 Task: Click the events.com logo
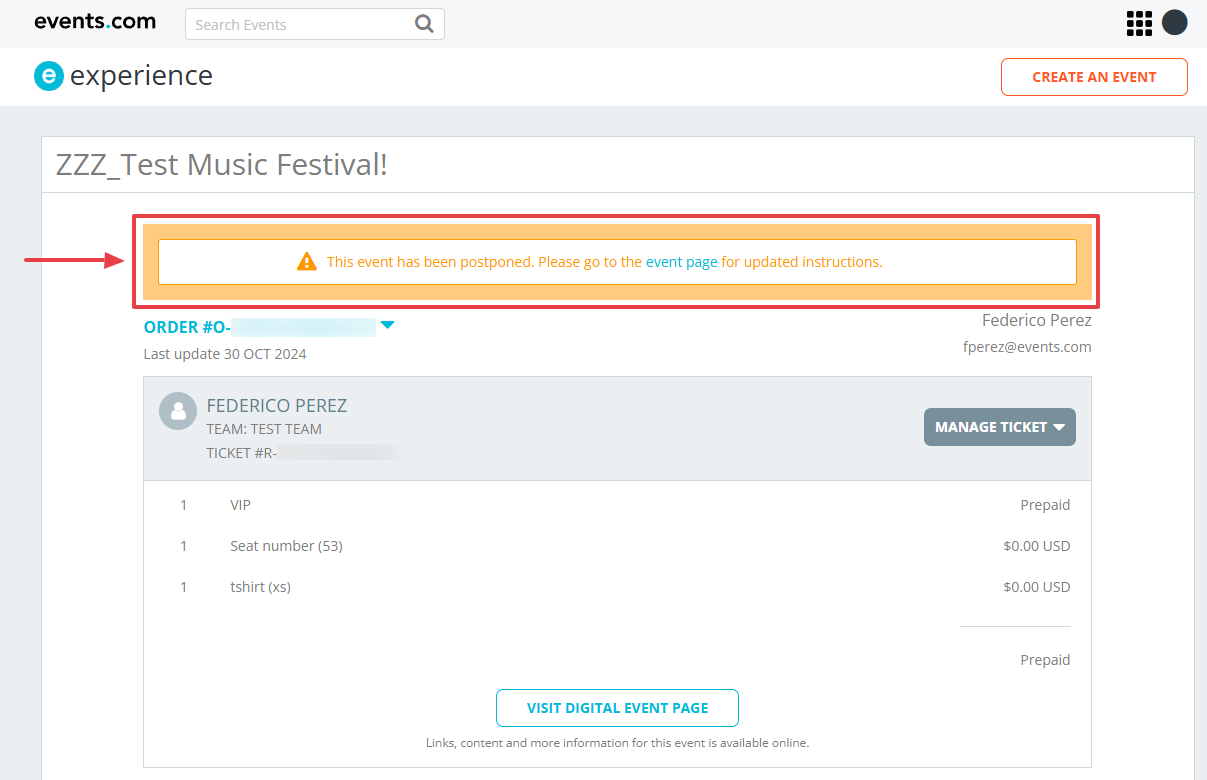pos(95,21)
